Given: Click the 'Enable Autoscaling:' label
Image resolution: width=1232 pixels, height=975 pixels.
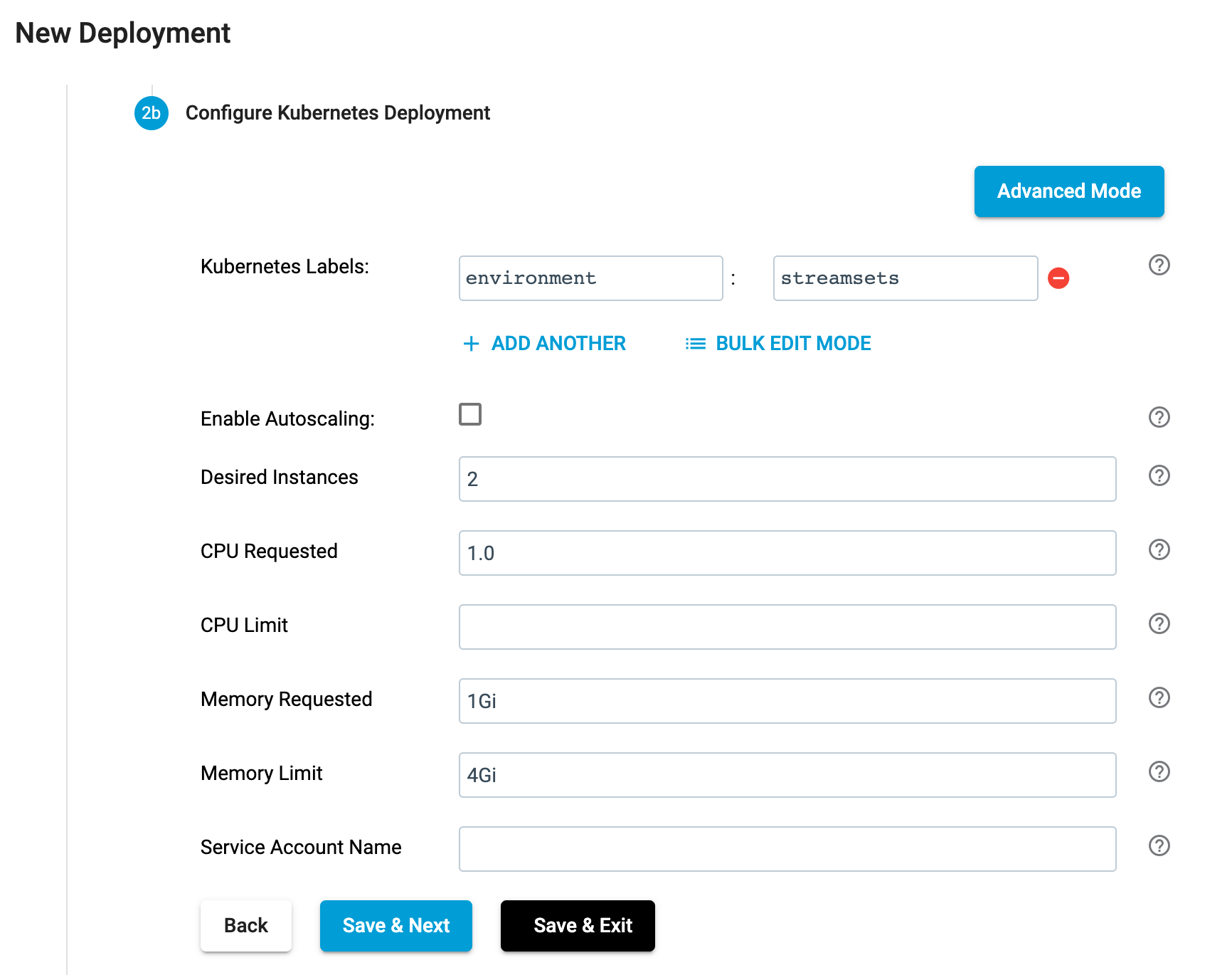Looking at the screenshot, I should (287, 419).
